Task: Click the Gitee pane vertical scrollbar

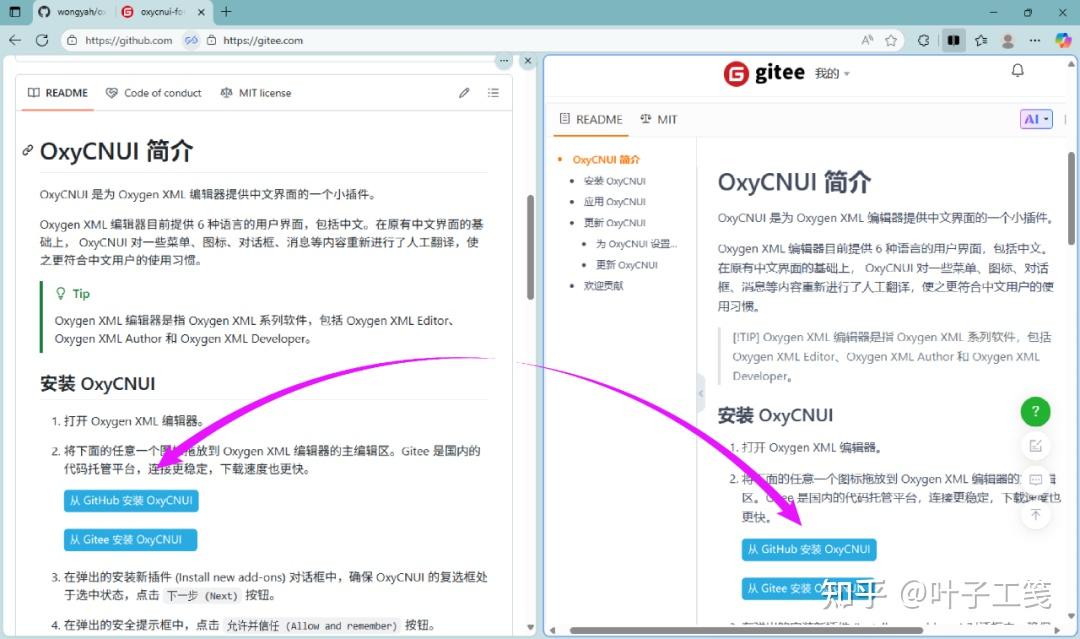Action: click(x=1072, y=198)
